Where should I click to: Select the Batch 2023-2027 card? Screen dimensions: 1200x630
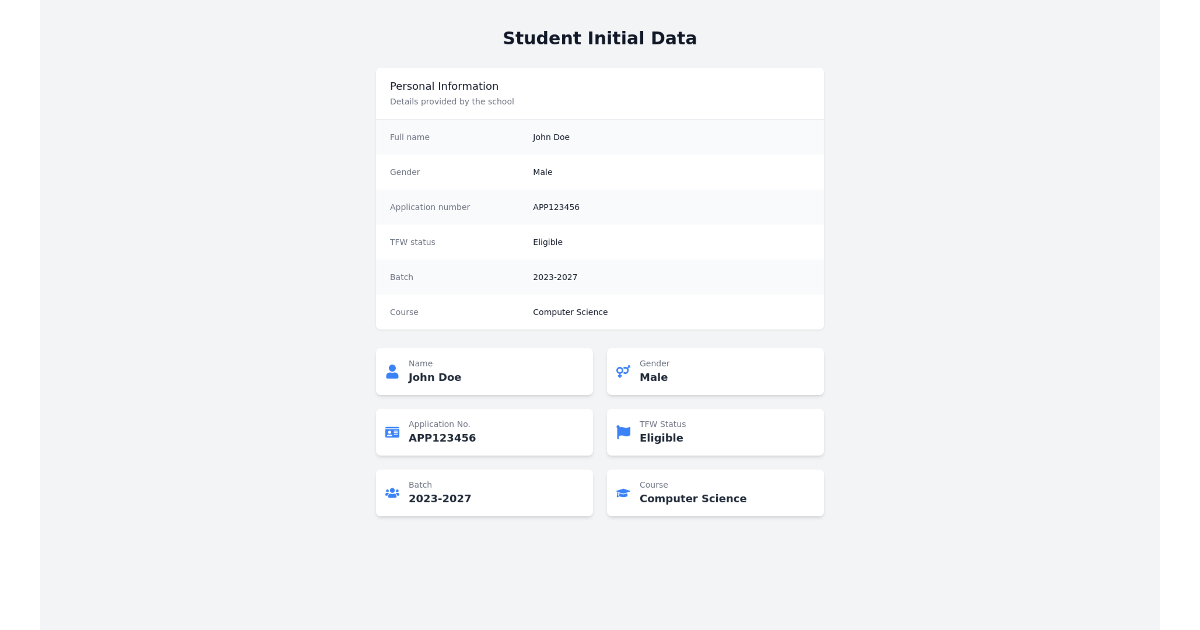pyautogui.click(x=484, y=492)
